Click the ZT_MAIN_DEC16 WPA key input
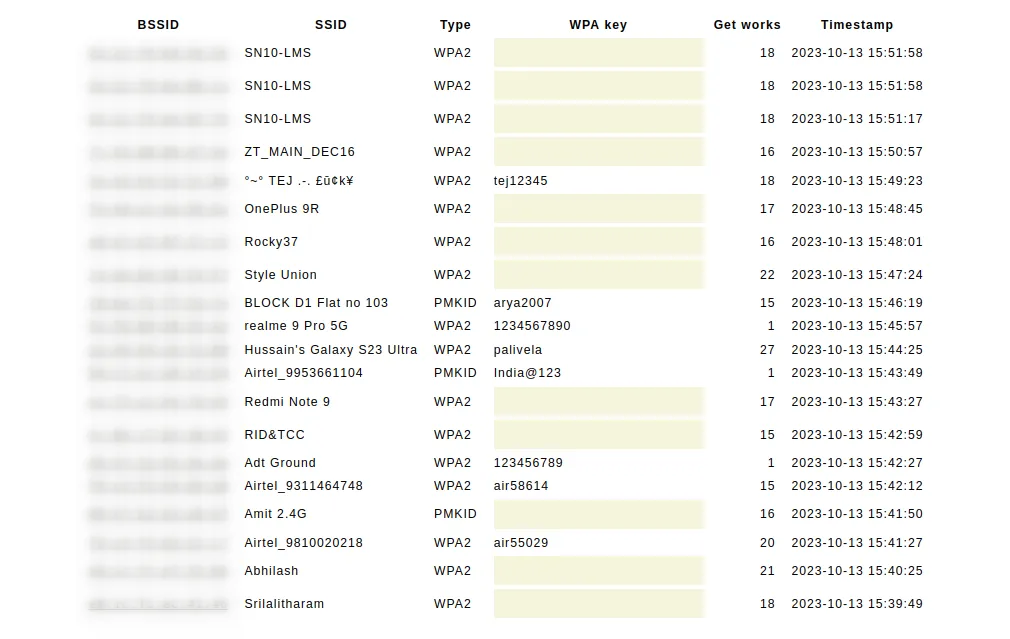 (x=598, y=151)
